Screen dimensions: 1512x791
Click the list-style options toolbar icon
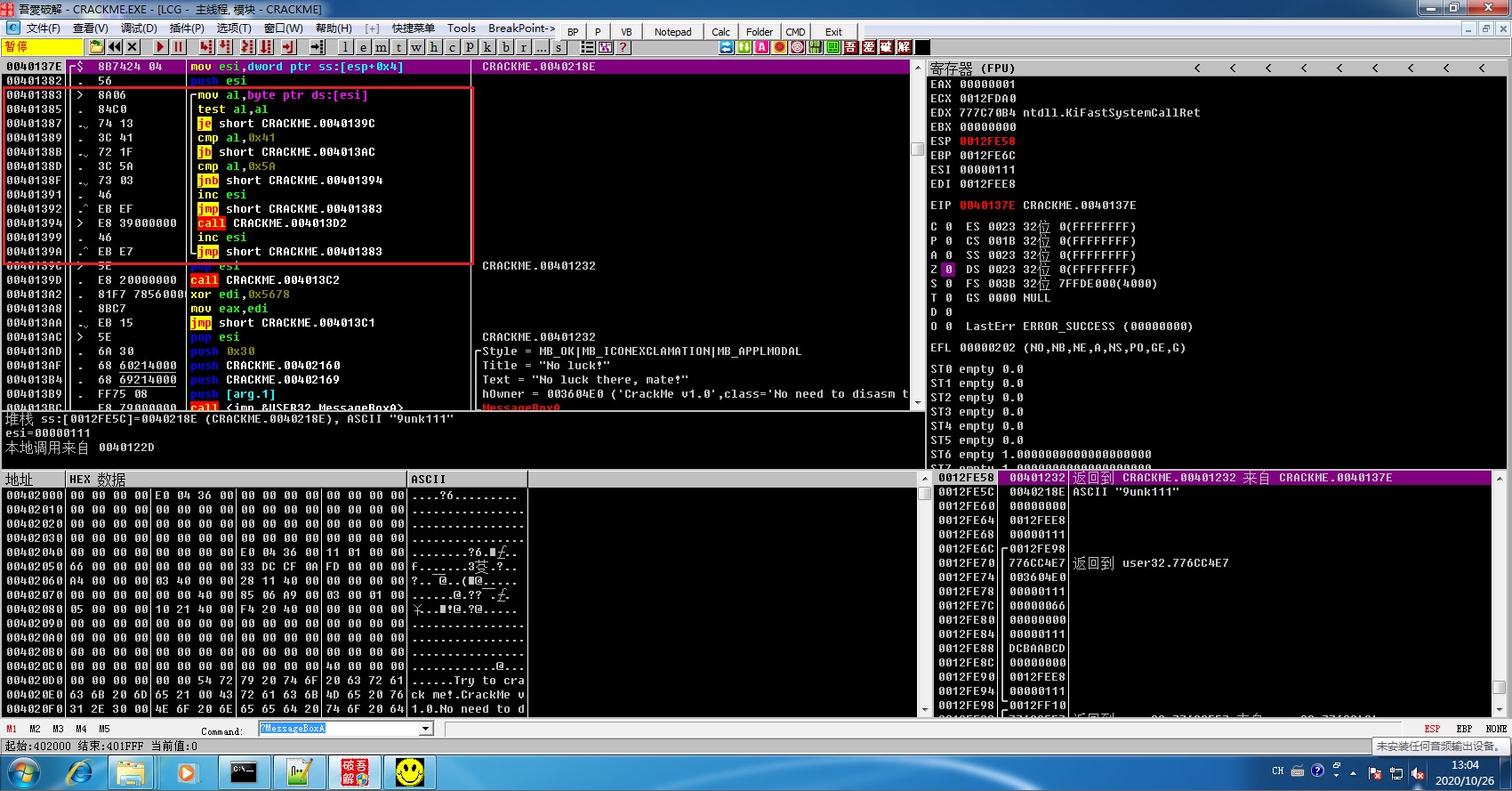pos(588,47)
